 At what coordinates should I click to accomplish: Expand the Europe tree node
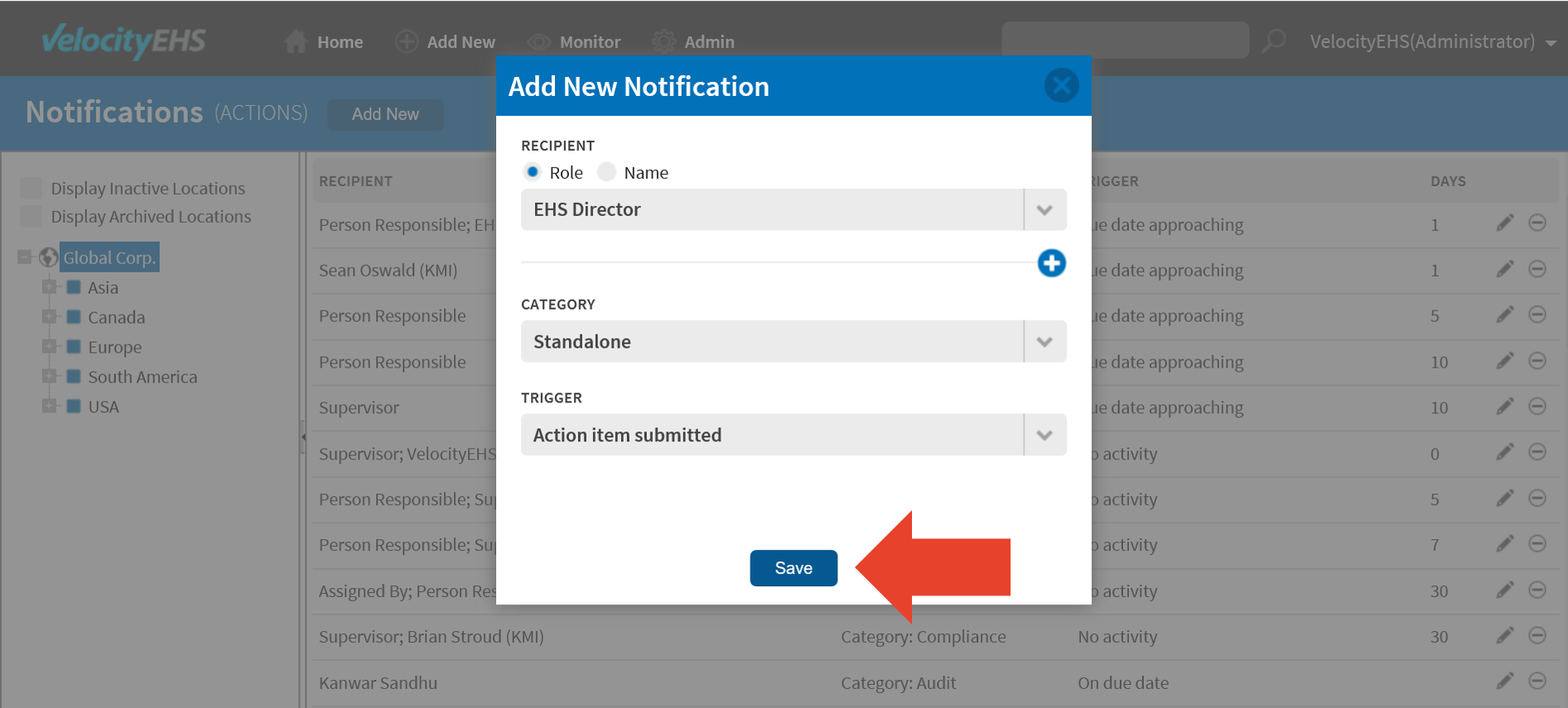click(x=50, y=347)
